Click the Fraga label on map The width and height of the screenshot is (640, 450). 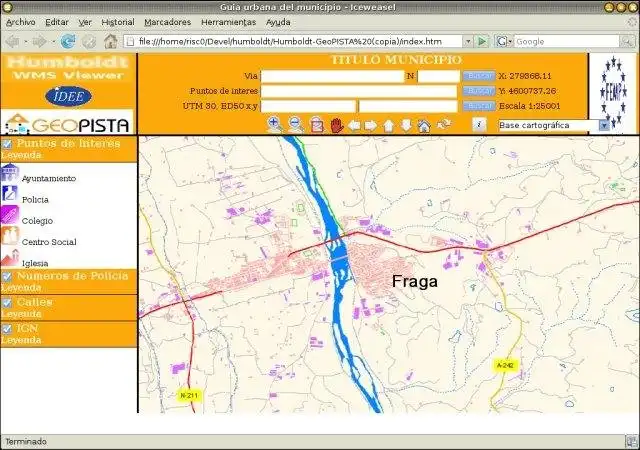tap(415, 281)
